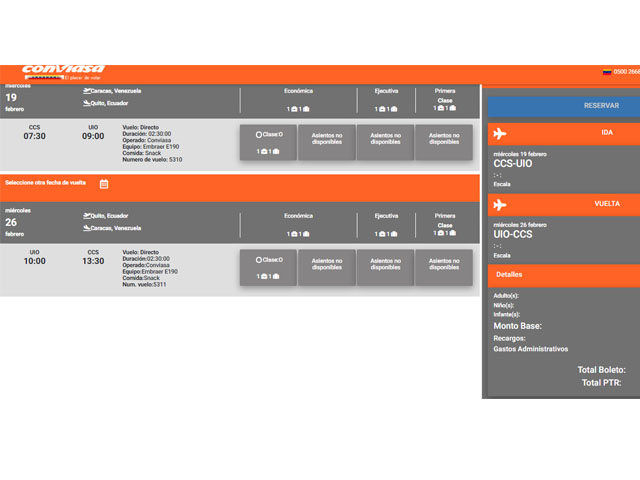
Task: Click departure icon beside Caracas, Venezuela outbound
Action: tap(87, 91)
